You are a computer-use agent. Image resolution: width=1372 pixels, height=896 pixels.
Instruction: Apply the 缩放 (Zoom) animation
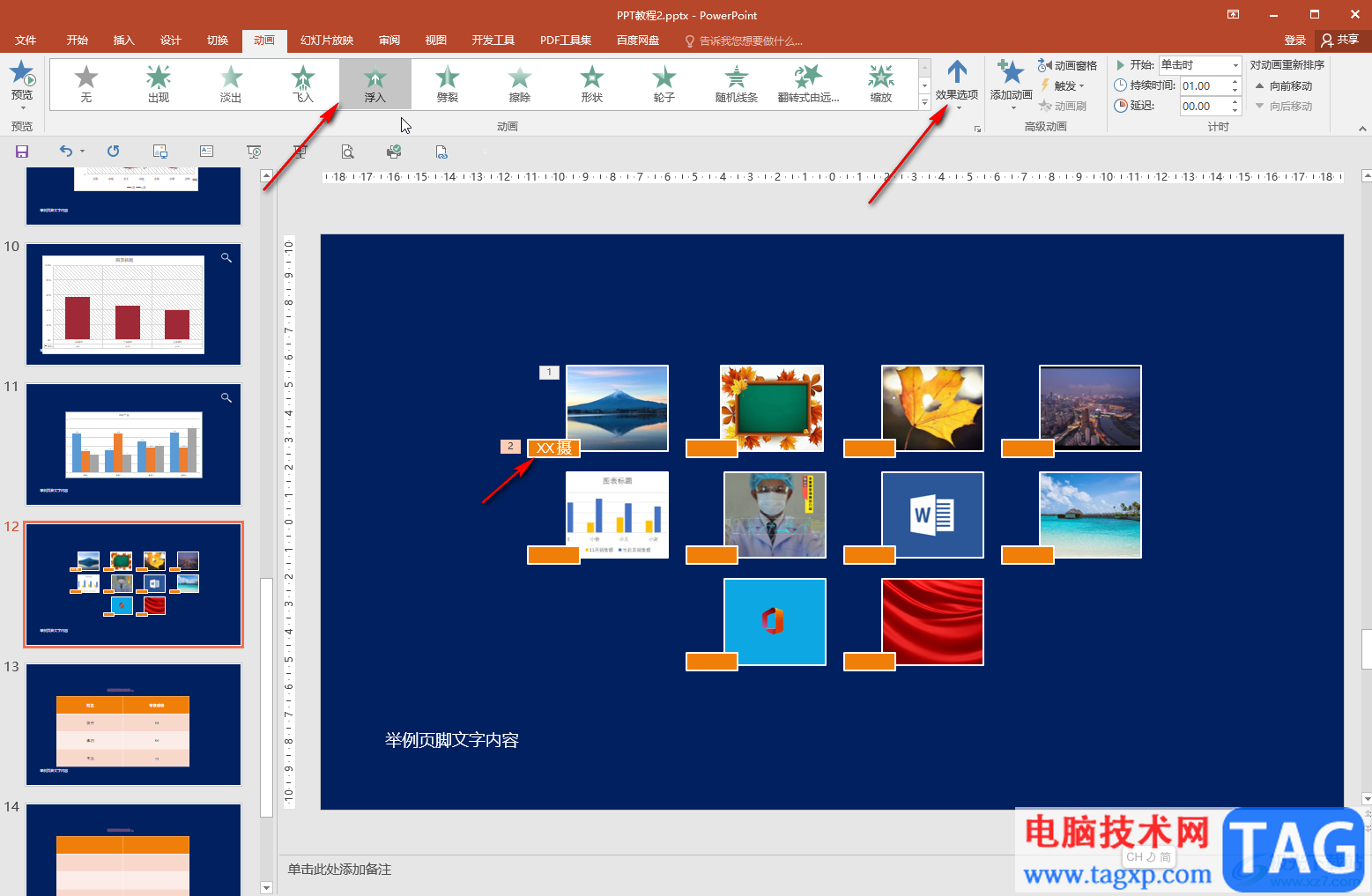click(881, 85)
